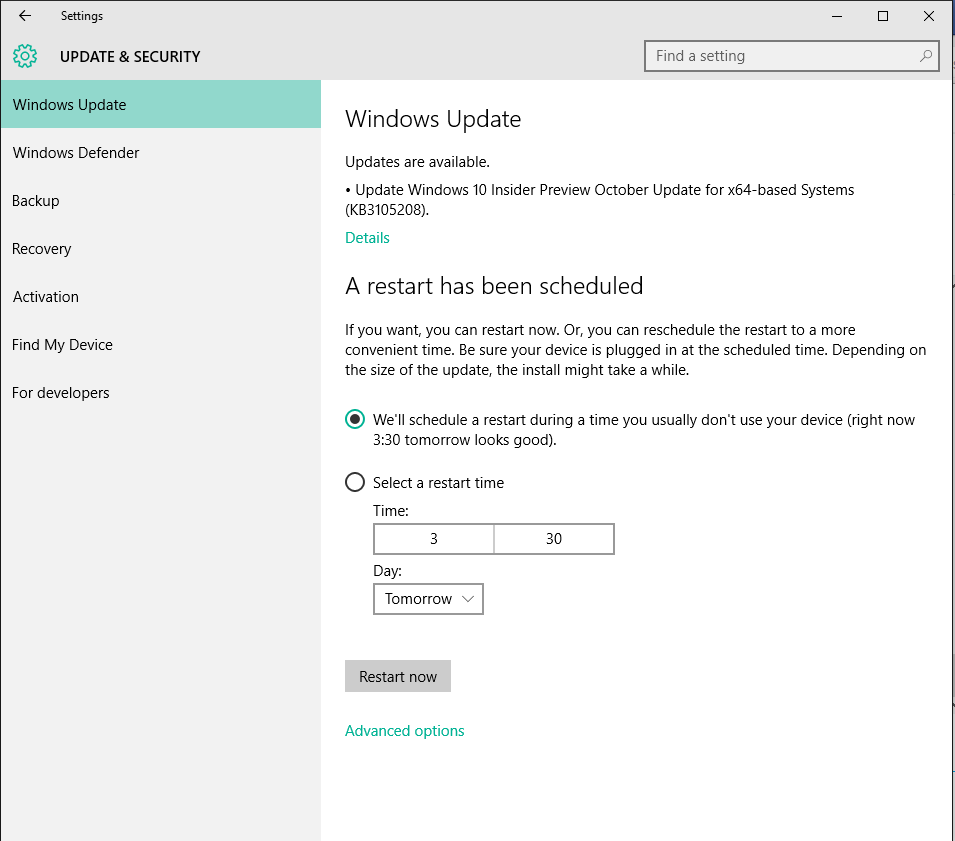Screen dimensions: 955x841
Task: Click the 'Day:' label
Action: pyautogui.click(x=387, y=571)
